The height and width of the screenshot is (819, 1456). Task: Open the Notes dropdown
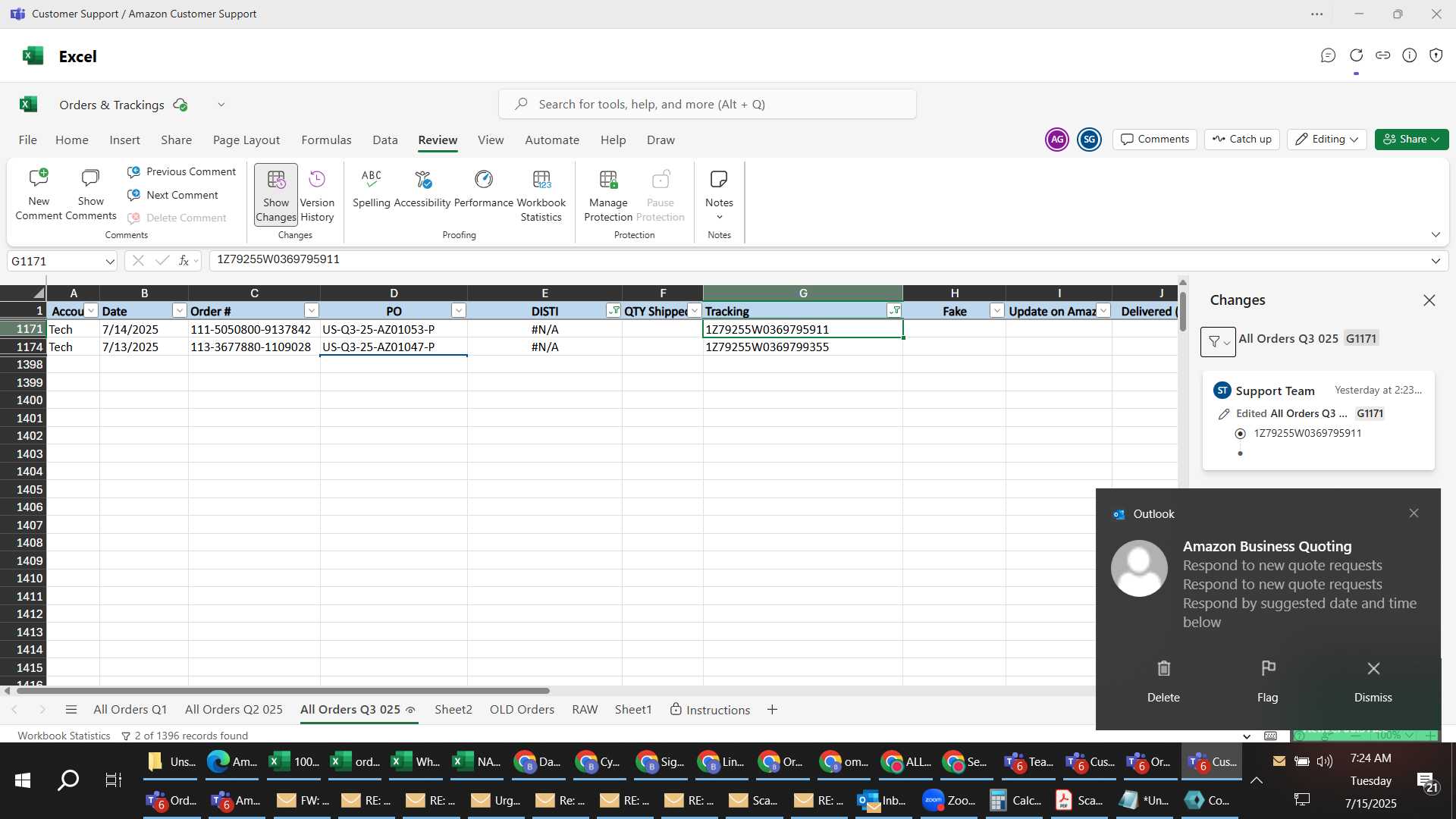click(719, 196)
